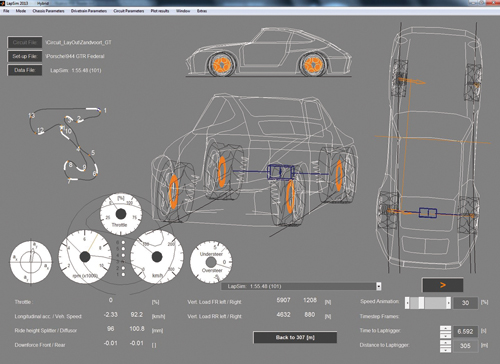
Task: Click the Speed Animation value field showing 30
Action: tap(465, 303)
